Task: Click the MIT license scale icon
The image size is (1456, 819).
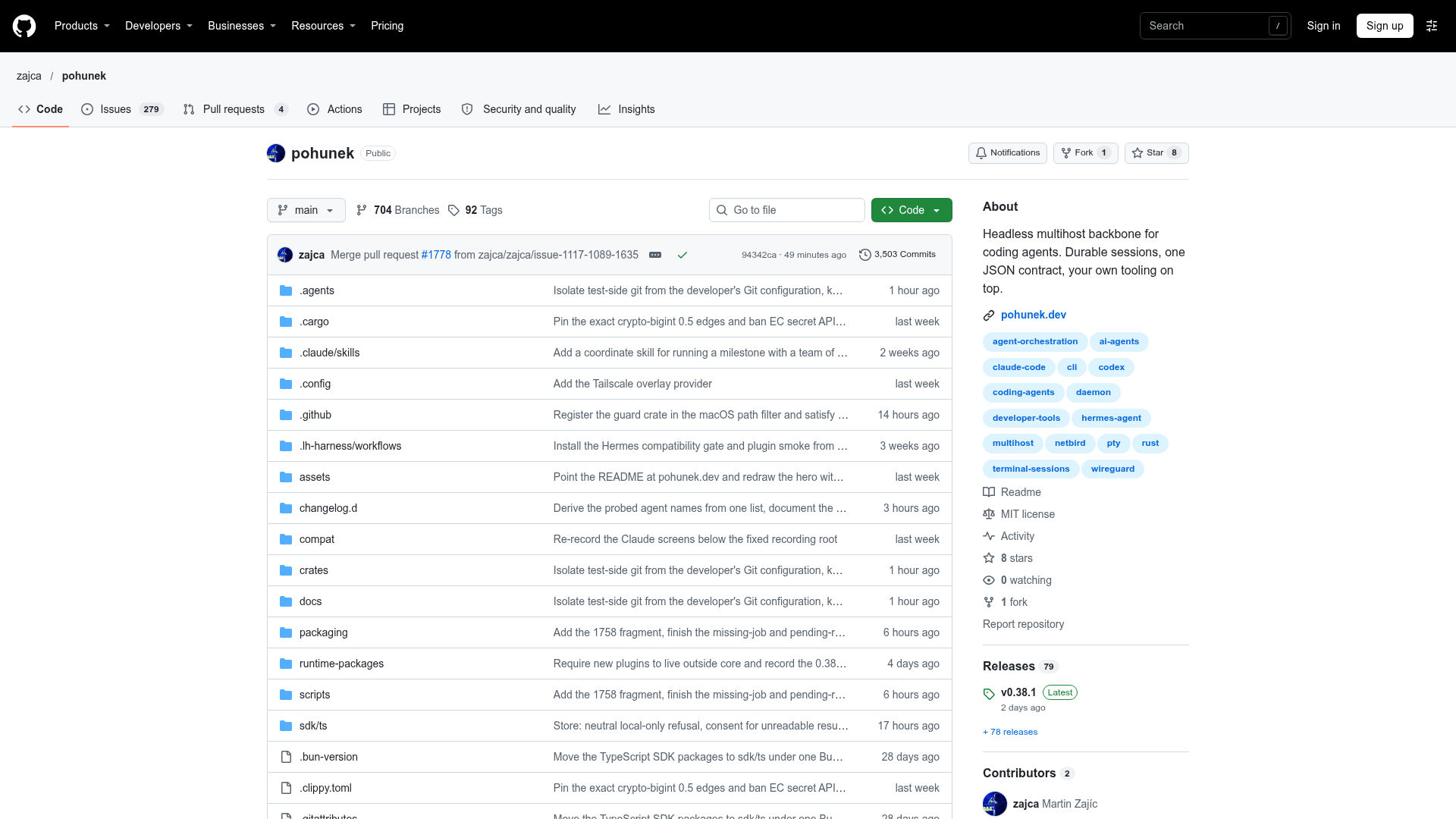Action: (x=989, y=514)
